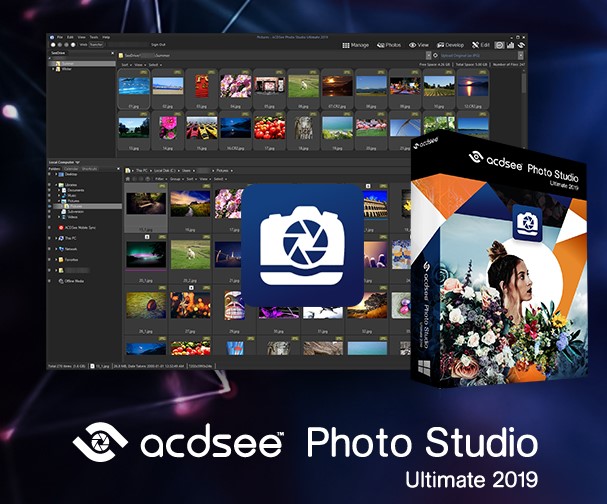Image resolution: width=607 pixels, height=504 pixels.
Task: Open SeeDrive Select dropdown
Action: pyautogui.click(x=154, y=65)
